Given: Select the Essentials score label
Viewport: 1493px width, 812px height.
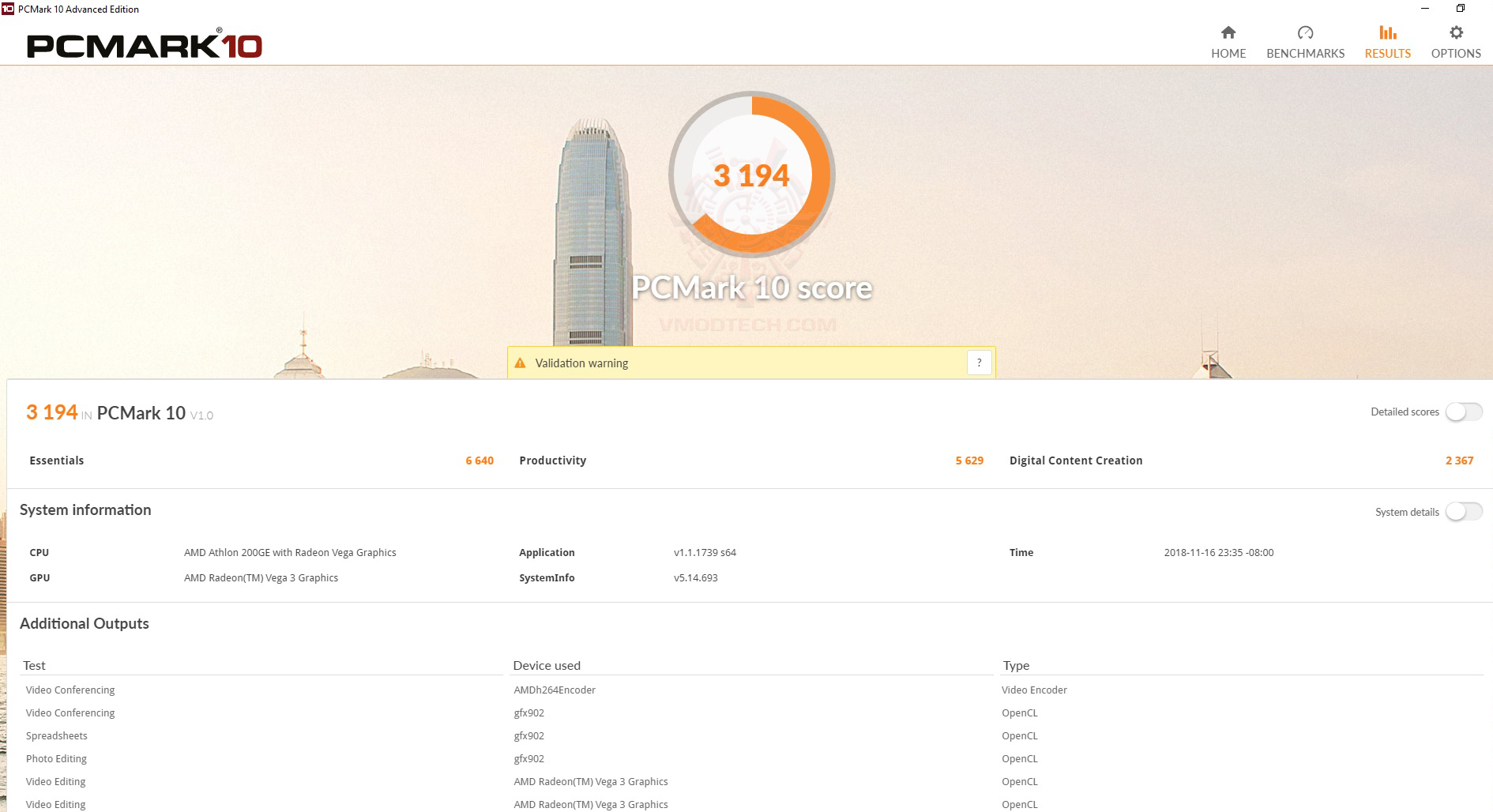Looking at the screenshot, I should [x=56, y=461].
